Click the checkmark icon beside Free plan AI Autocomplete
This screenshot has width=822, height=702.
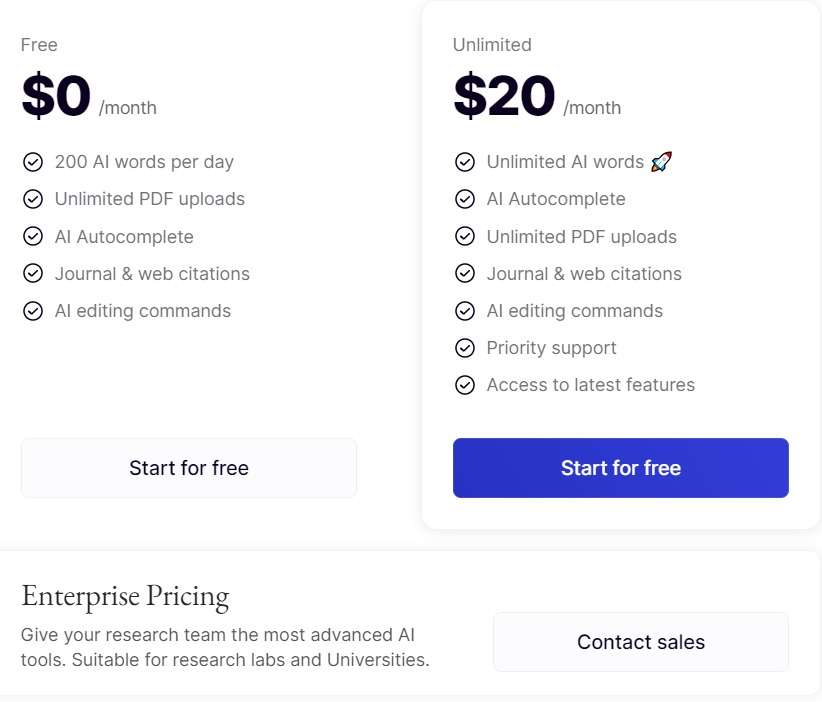pos(33,236)
